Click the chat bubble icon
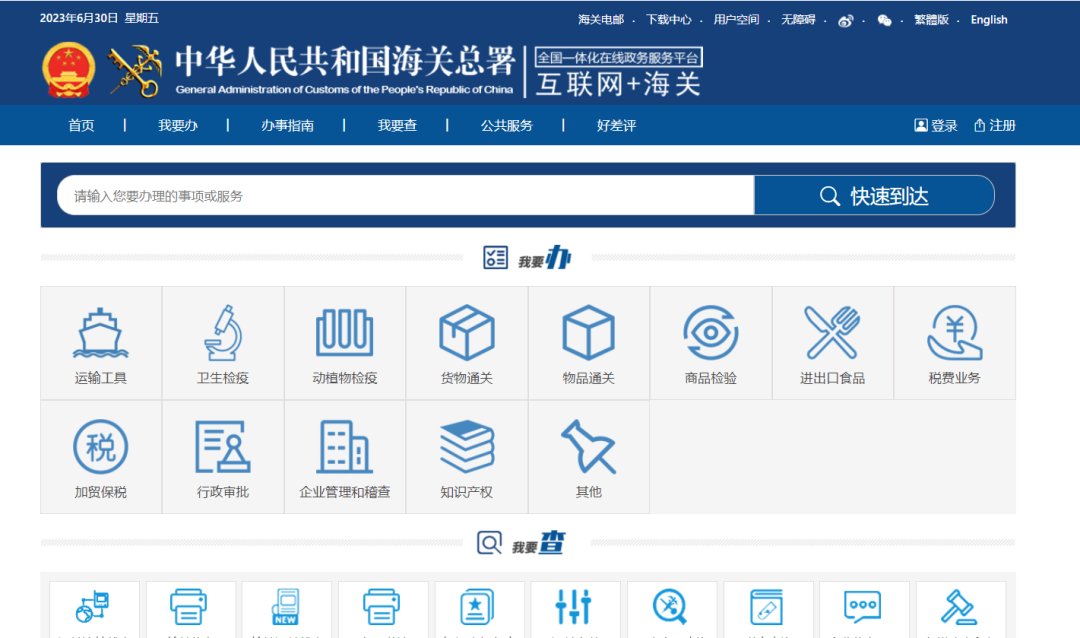 (x=862, y=607)
